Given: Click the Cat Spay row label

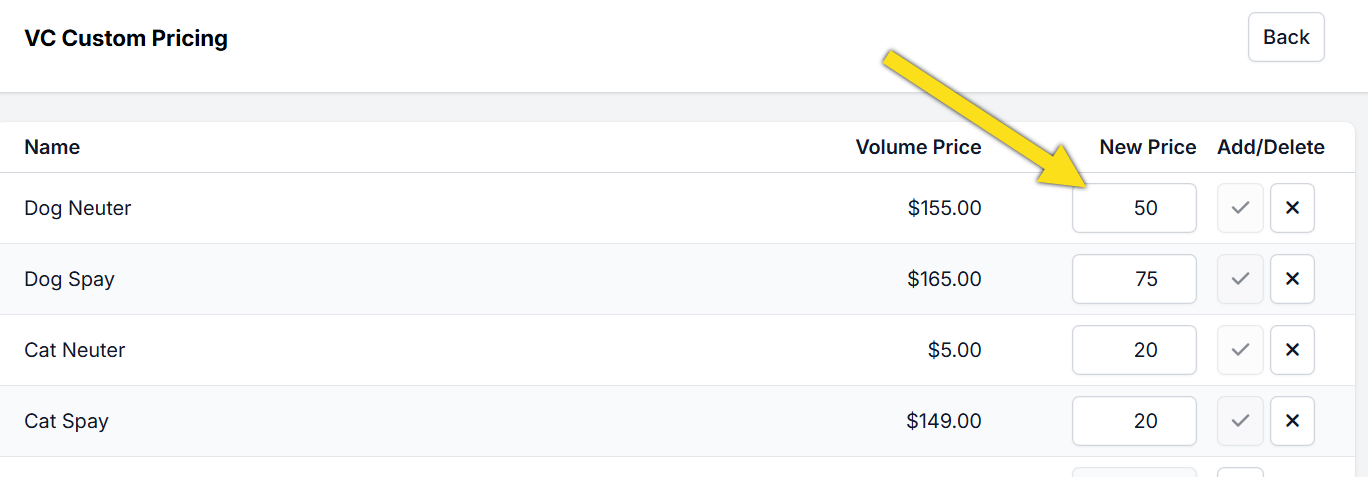Looking at the screenshot, I should pos(66,421).
